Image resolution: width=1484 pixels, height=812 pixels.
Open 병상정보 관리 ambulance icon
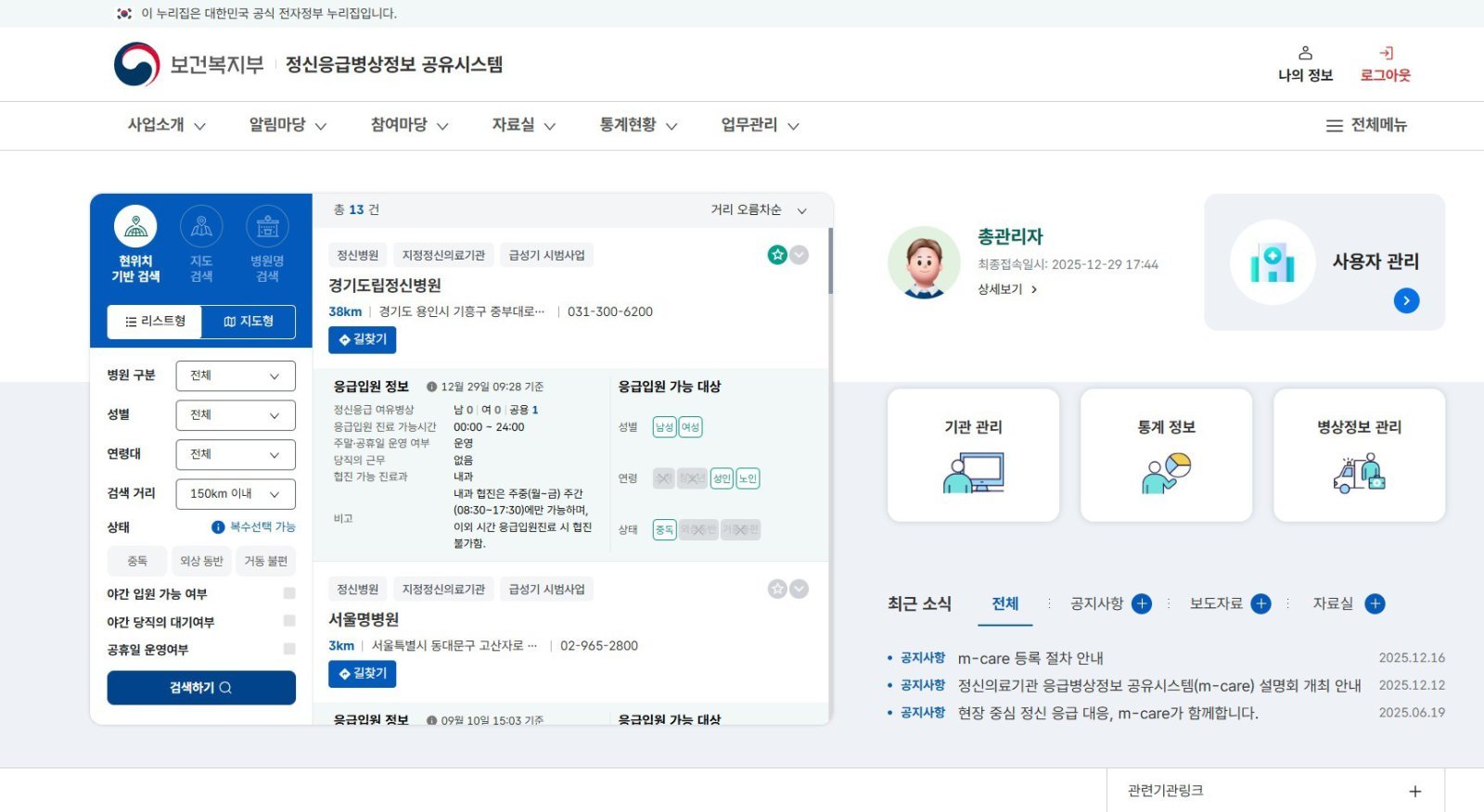click(x=1359, y=473)
